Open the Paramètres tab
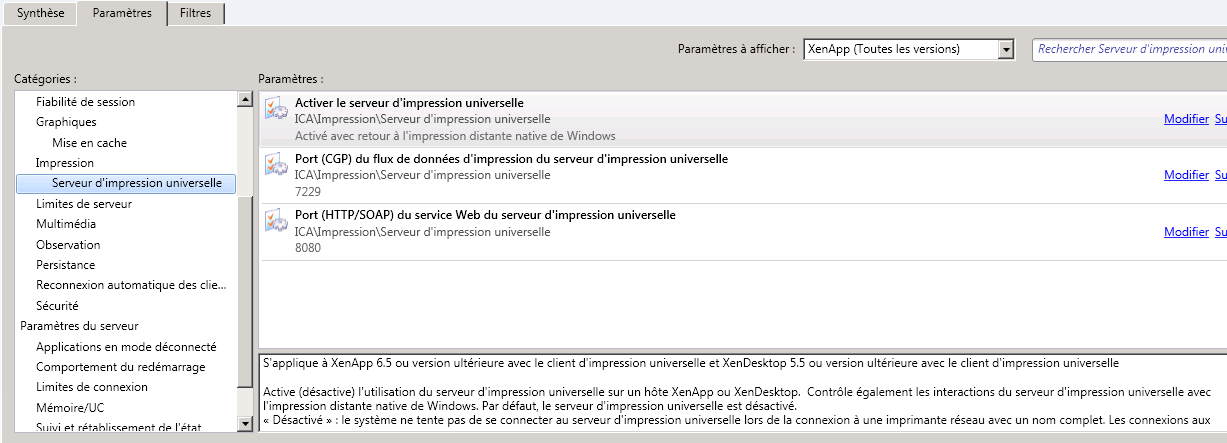Screen dimensions: 1227x443 [122, 13]
